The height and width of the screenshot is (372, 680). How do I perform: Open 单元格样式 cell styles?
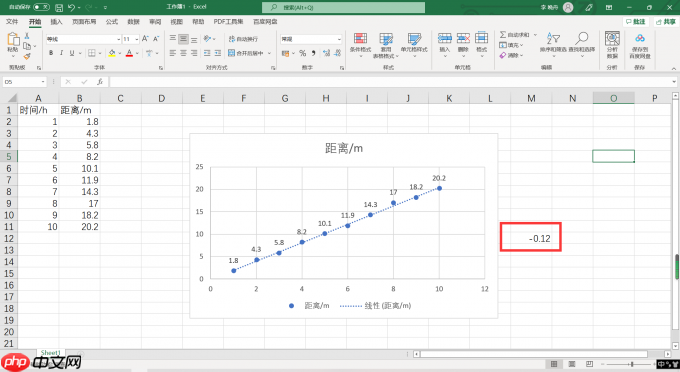tap(414, 45)
